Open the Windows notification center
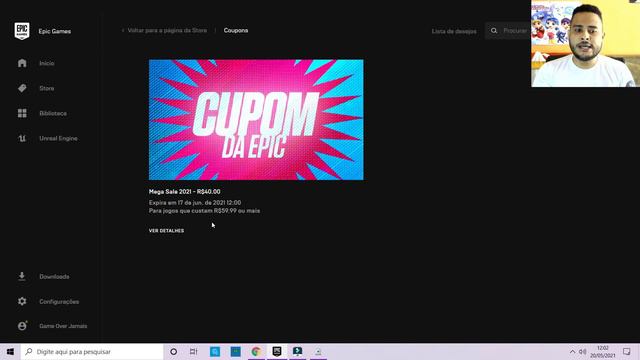This screenshot has height=360, width=640. click(627, 351)
